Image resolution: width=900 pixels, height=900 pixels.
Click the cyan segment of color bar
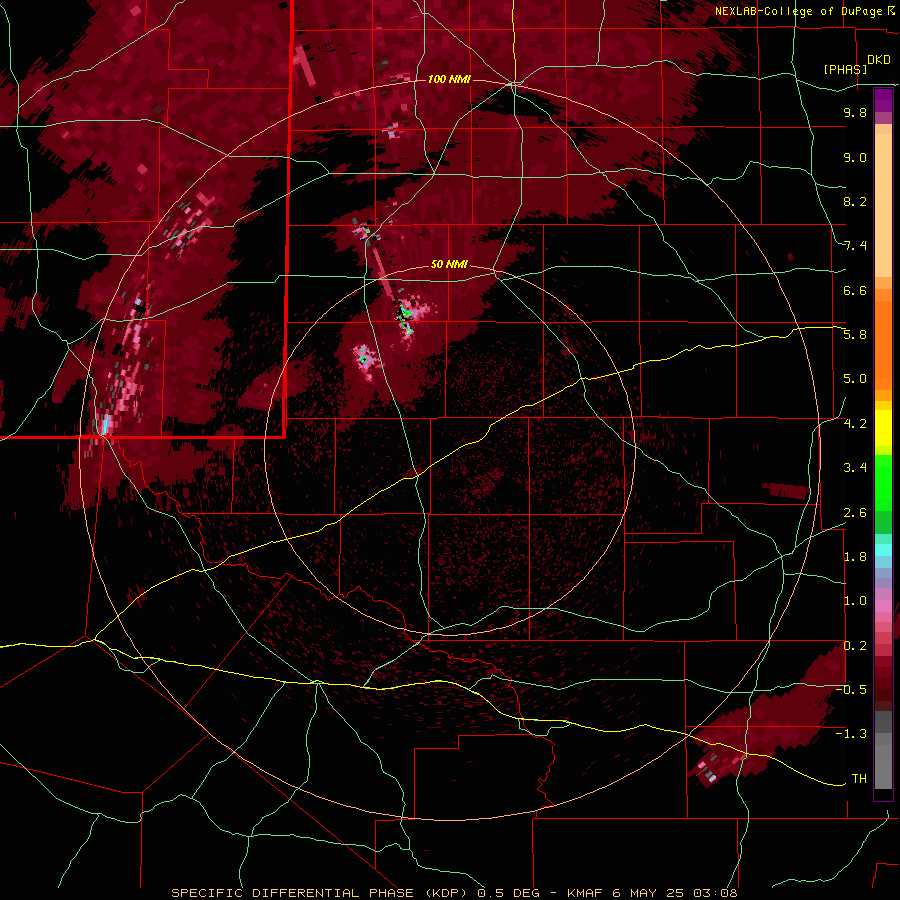pos(883,550)
